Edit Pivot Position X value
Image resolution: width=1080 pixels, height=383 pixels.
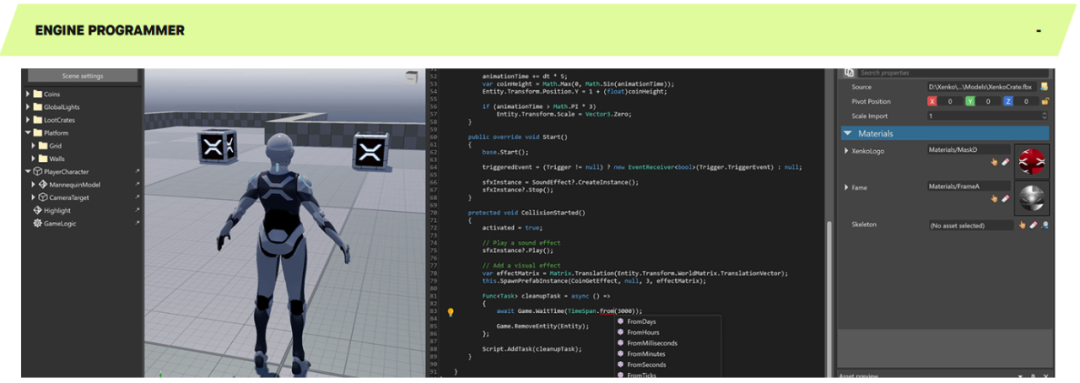950,101
